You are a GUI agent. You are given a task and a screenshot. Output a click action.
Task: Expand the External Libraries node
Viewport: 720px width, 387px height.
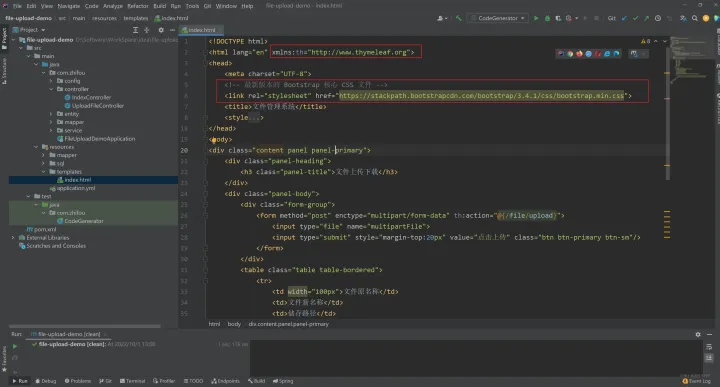click(x=13, y=238)
